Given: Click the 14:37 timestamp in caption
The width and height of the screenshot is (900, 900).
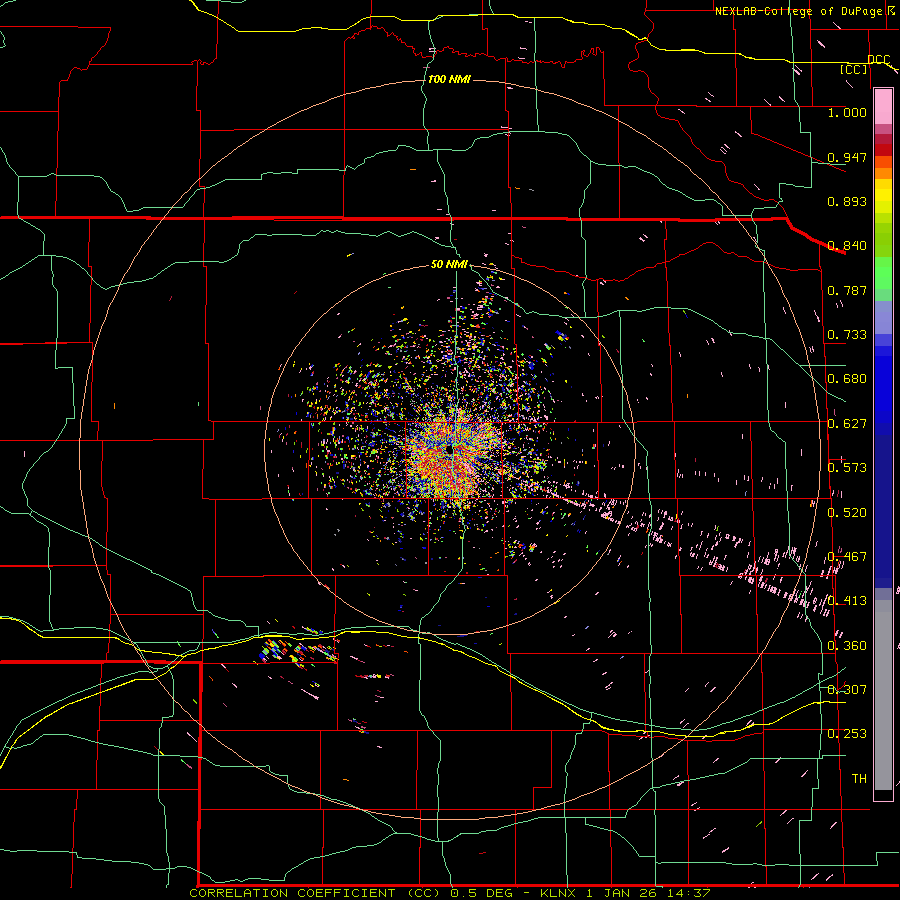Looking at the screenshot, I should (688, 893).
